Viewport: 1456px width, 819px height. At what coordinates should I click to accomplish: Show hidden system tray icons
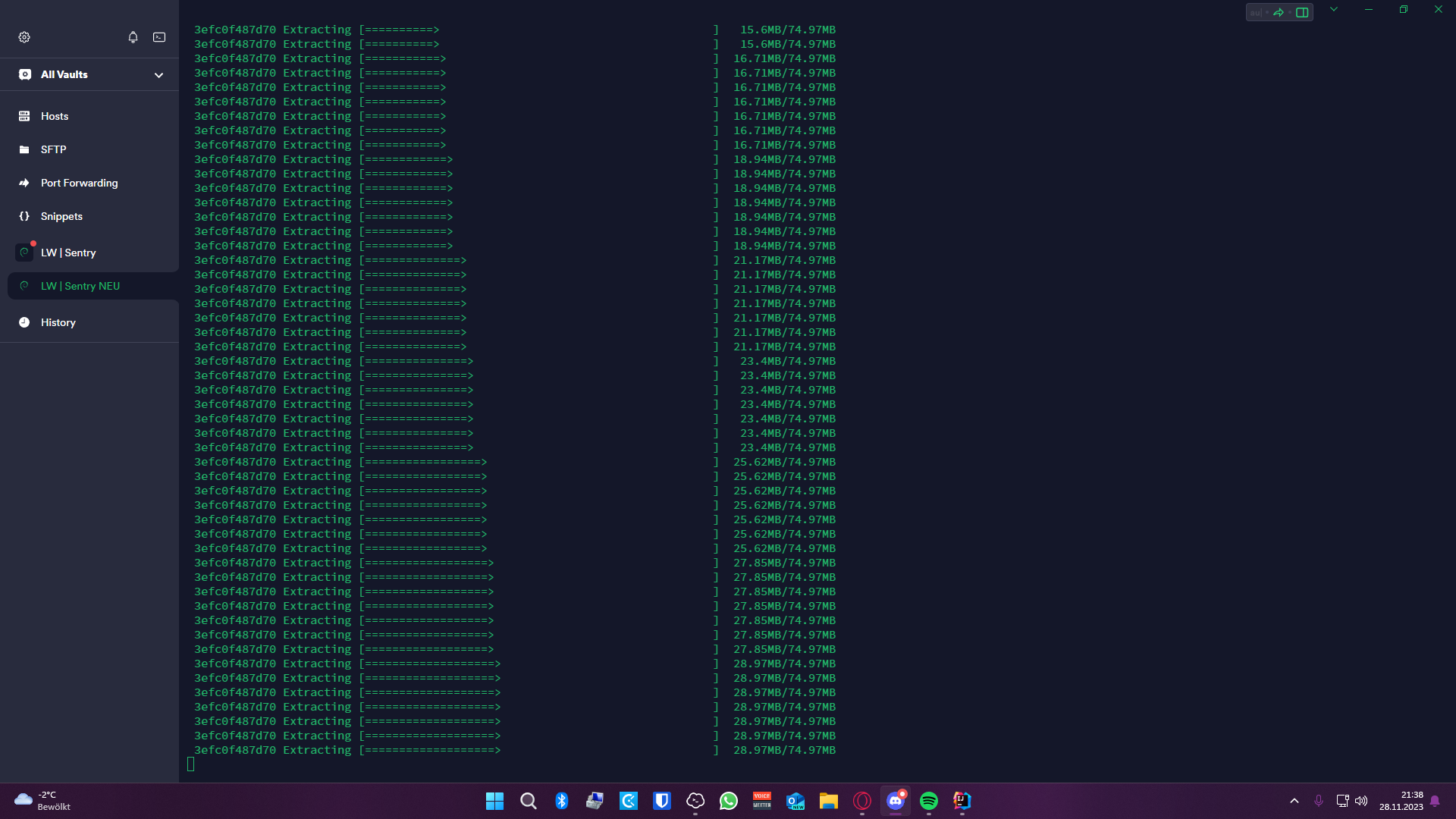pos(1294,801)
